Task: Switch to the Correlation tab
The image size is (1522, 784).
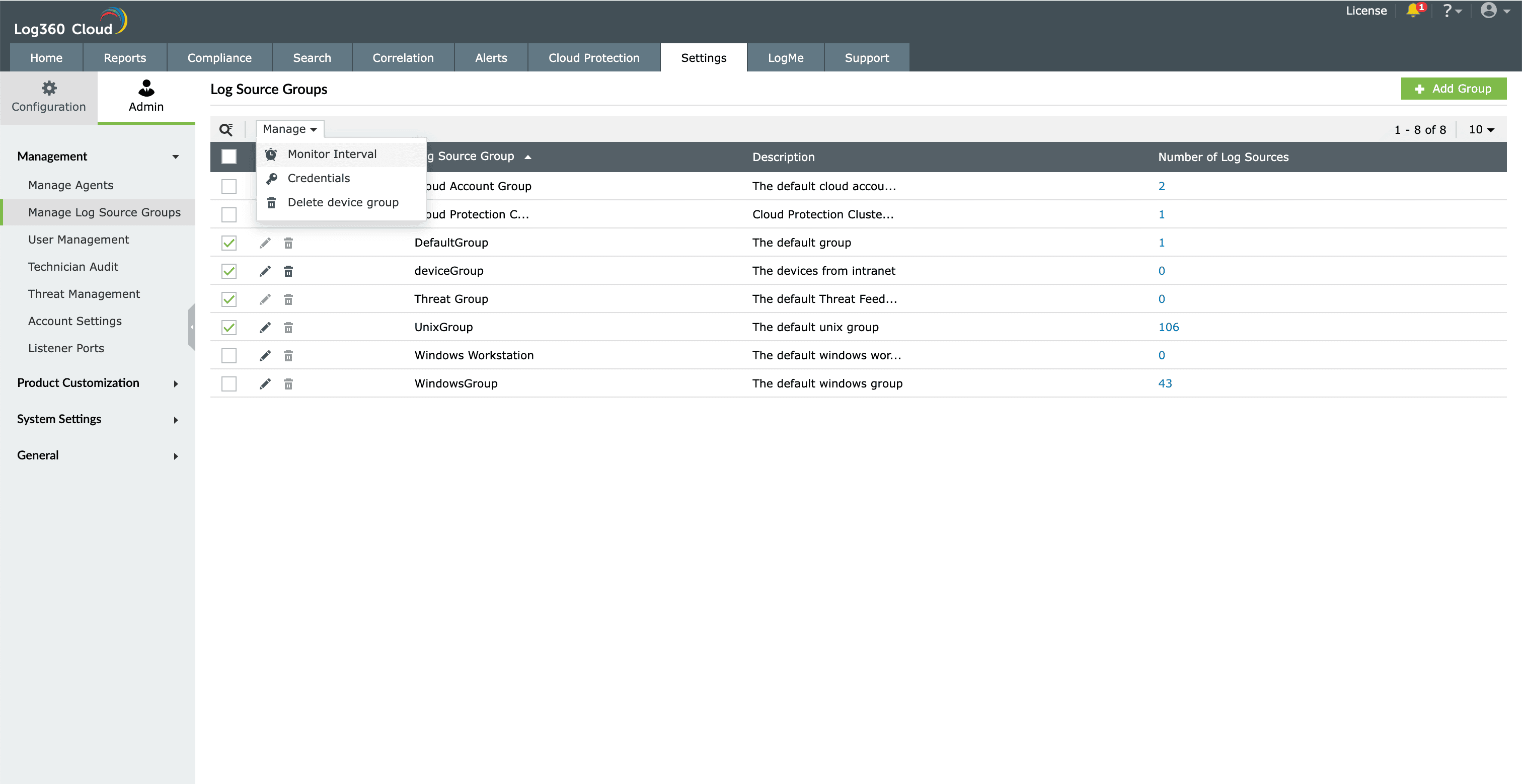Action: (x=402, y=58)
